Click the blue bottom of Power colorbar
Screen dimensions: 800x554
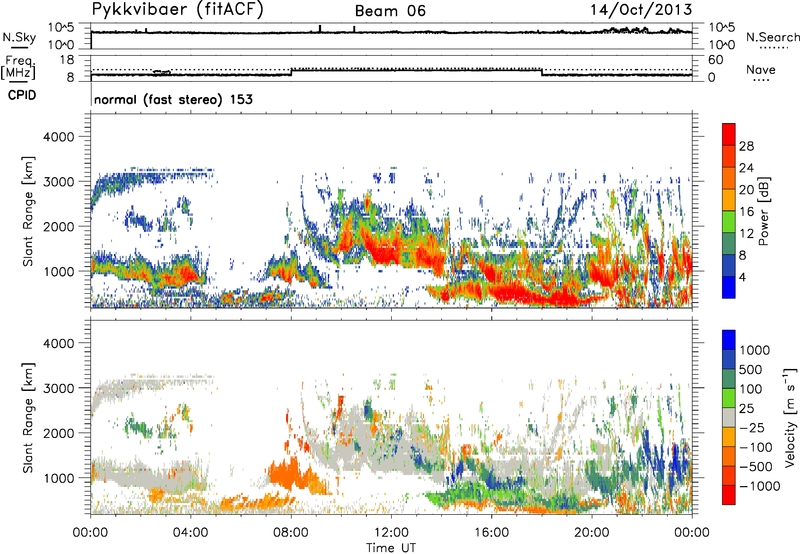tap(729, 287)
